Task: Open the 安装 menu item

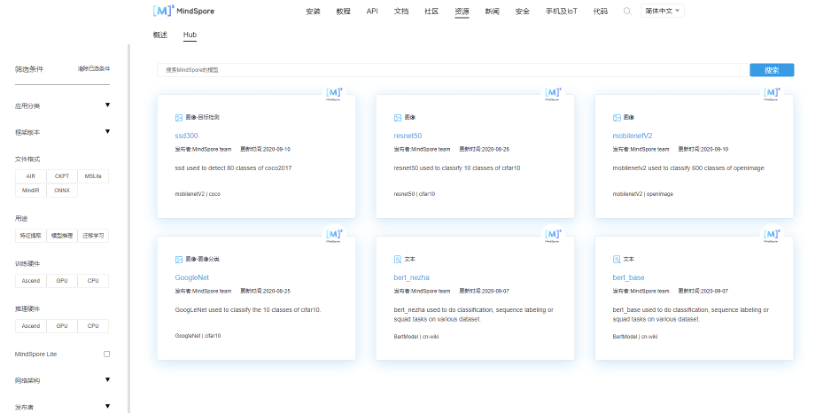Action: (x=313, y=11)
